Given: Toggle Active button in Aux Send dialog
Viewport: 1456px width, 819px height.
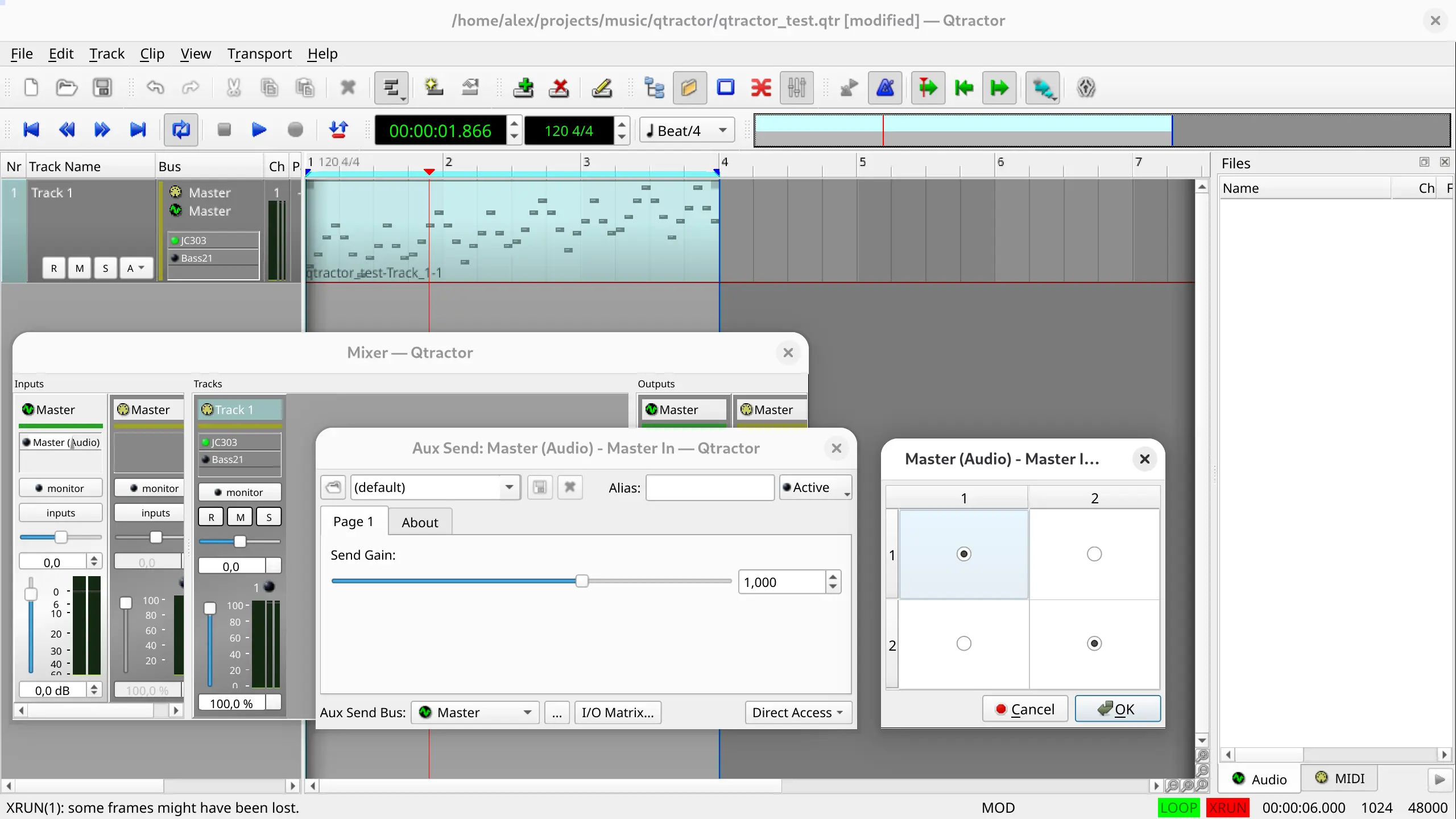Looking at the screenshot, I should pos(815,487).
